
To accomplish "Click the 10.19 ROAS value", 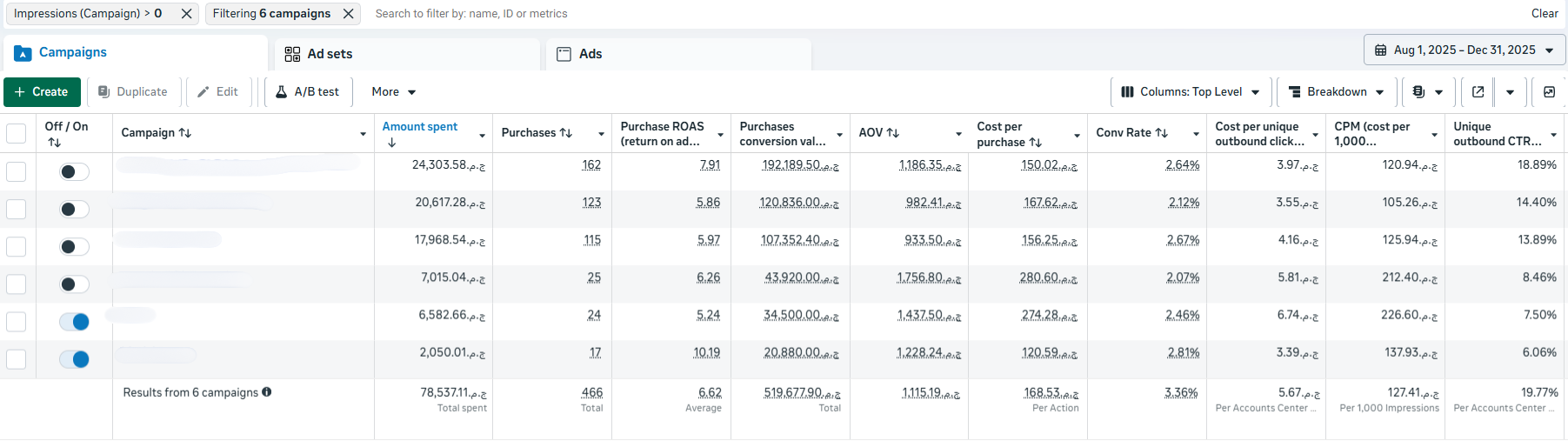I will pyautogui.click(x=707, y=353).
